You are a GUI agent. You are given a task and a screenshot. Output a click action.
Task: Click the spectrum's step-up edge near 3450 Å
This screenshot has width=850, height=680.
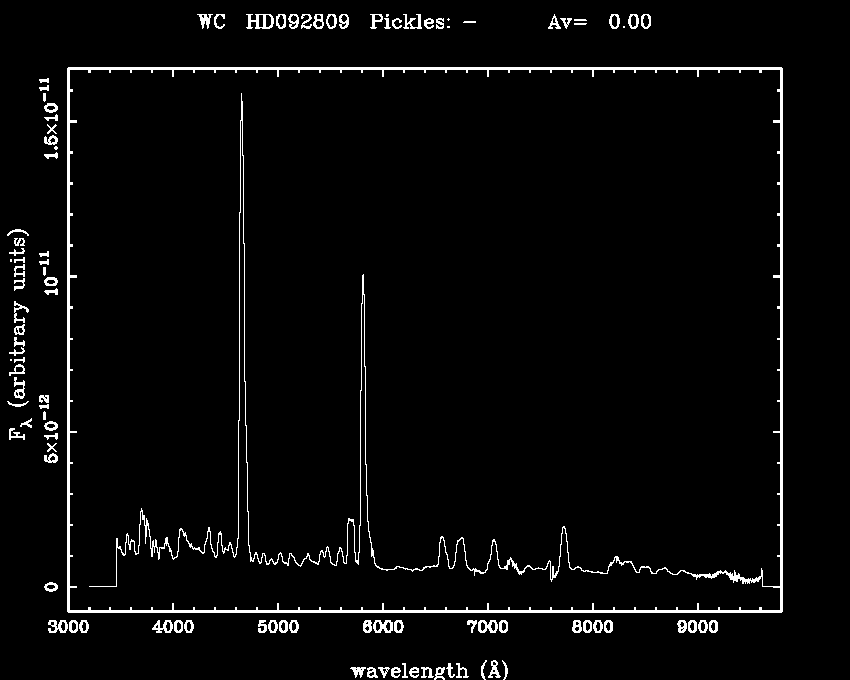[x=116, y=562]
